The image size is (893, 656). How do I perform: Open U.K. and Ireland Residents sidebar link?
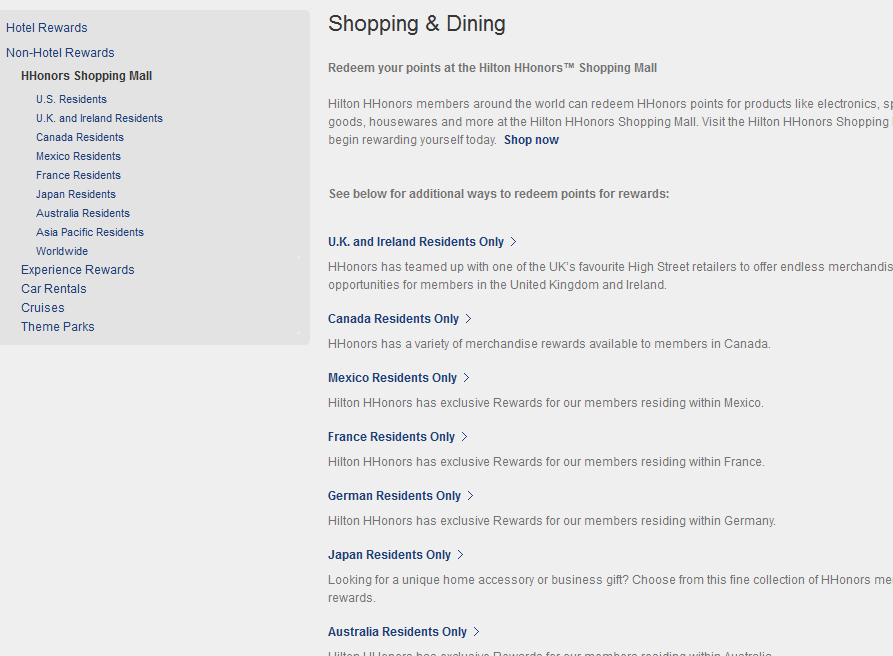click(99, 118)
